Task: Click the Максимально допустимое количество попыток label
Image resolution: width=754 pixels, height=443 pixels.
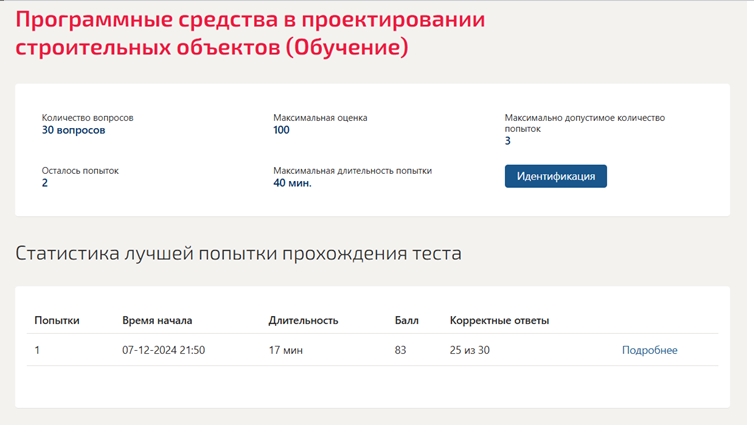Action: click(584, 122)
